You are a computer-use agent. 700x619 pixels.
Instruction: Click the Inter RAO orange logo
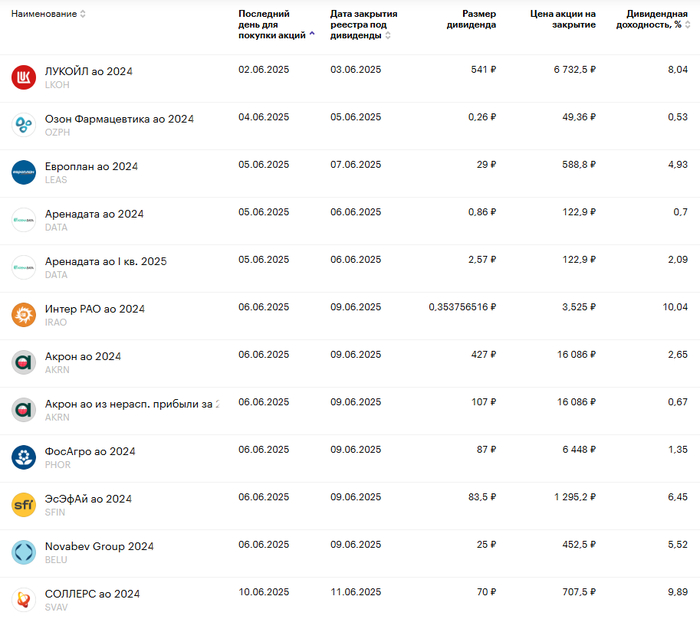coord(23,315)
